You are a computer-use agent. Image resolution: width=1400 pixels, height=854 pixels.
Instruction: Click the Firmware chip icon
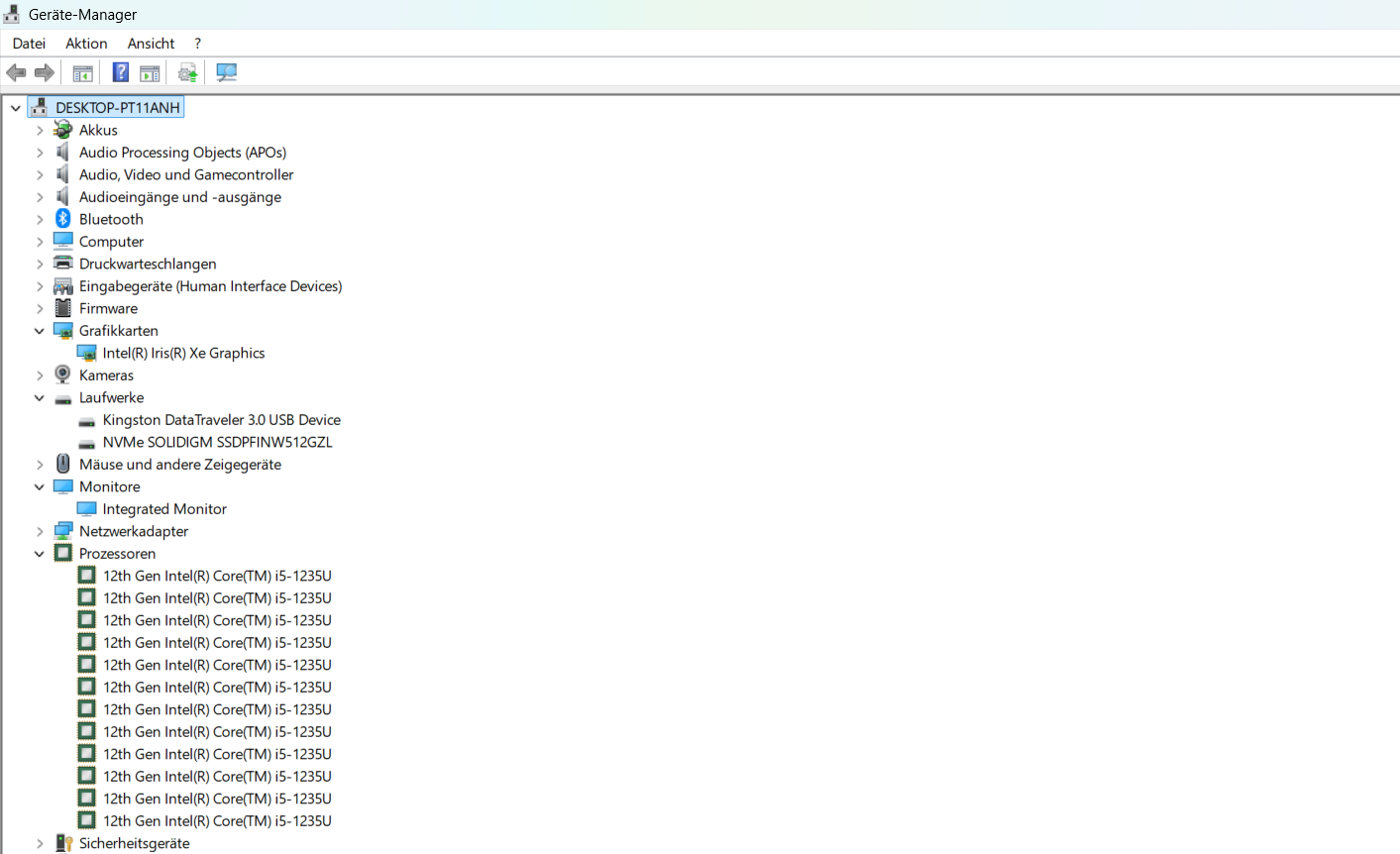pos(63,308)
